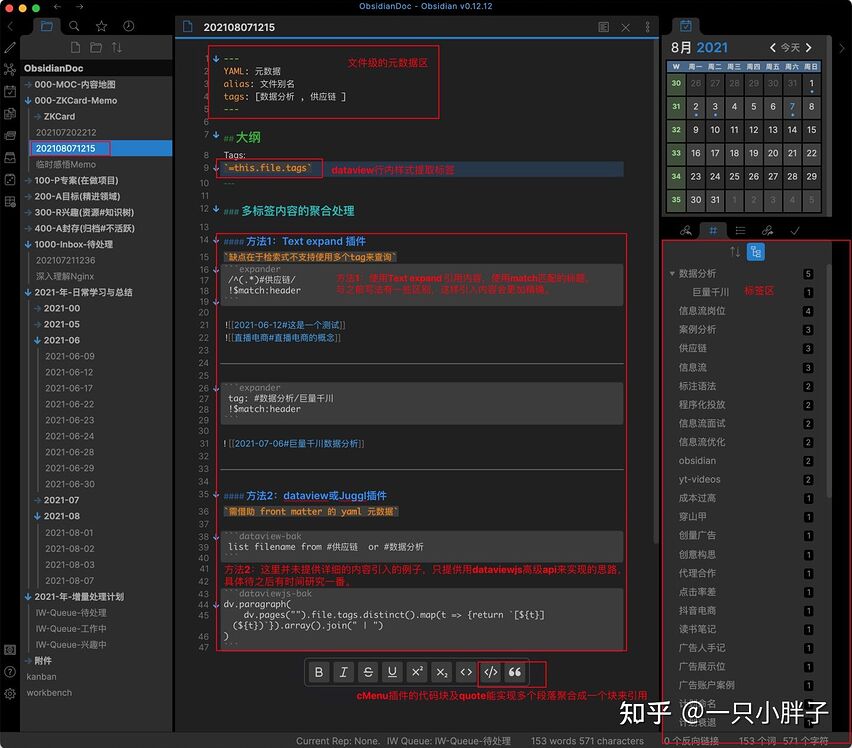Viewport: 852px width, 748px height.
Task: Toggle strikethrough in the editing toolbar
Action: pos(367,672)
